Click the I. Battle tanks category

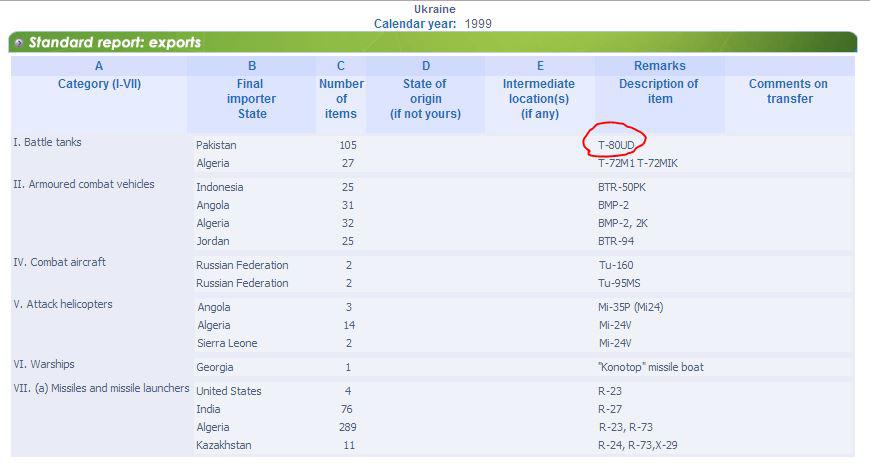point(47,142)
